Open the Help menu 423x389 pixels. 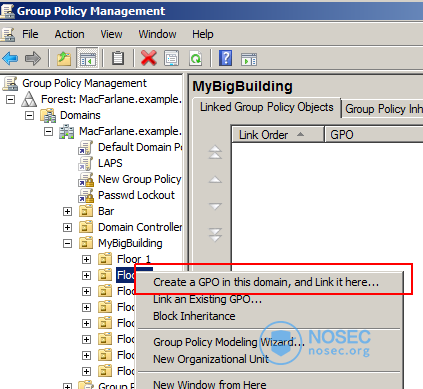click(203, 34)
